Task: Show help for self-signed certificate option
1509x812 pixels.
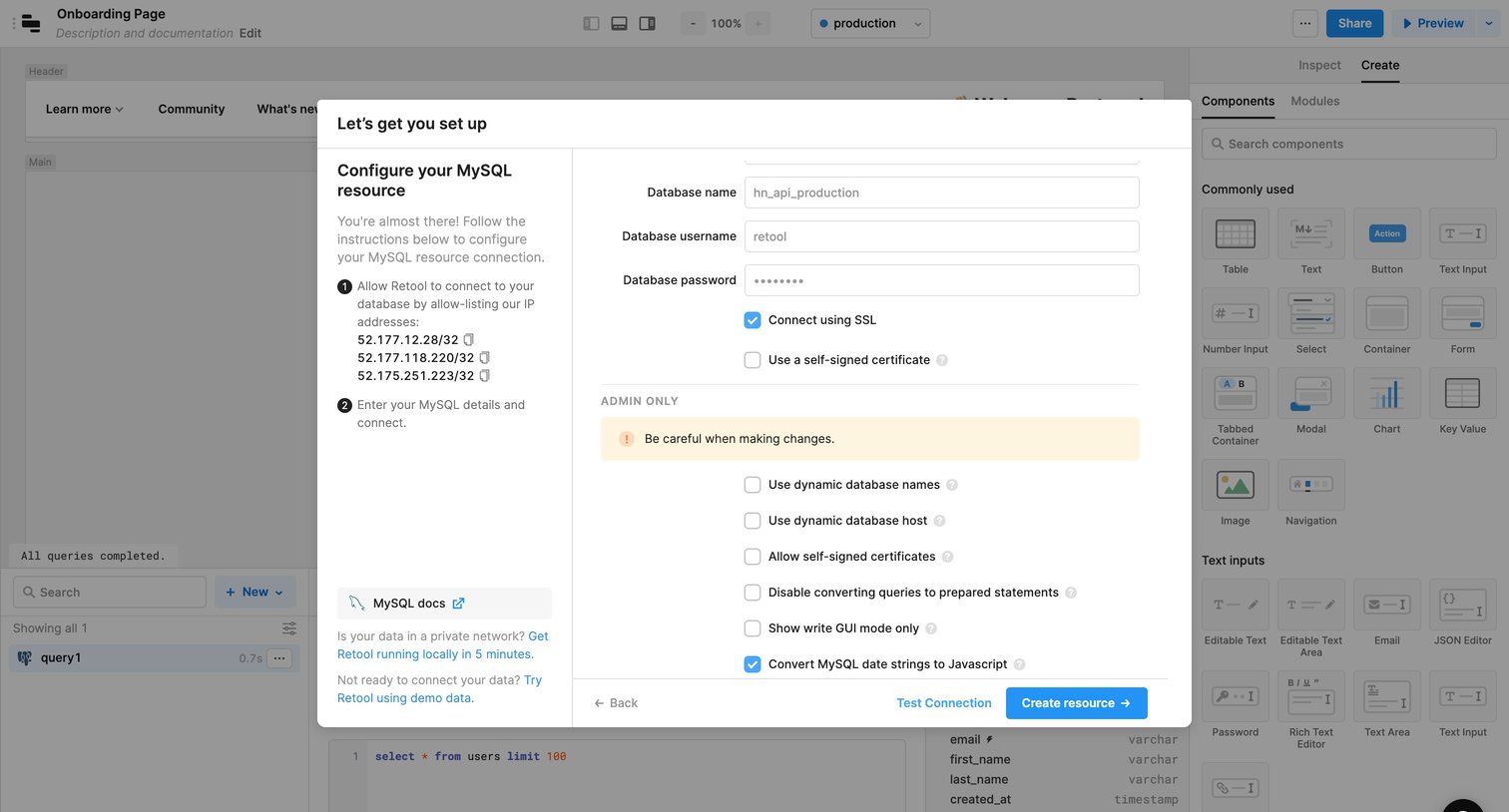Action: point(942,360)
